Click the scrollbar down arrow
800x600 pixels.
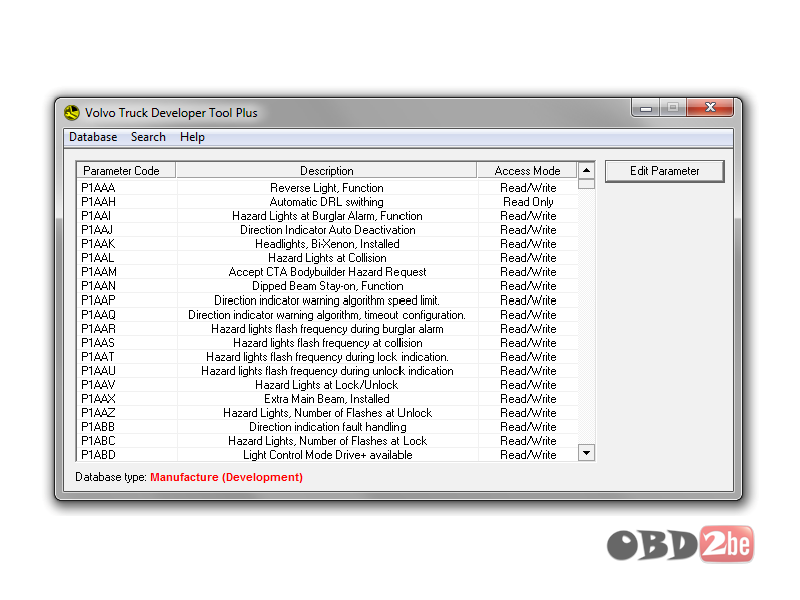[586, 453]
